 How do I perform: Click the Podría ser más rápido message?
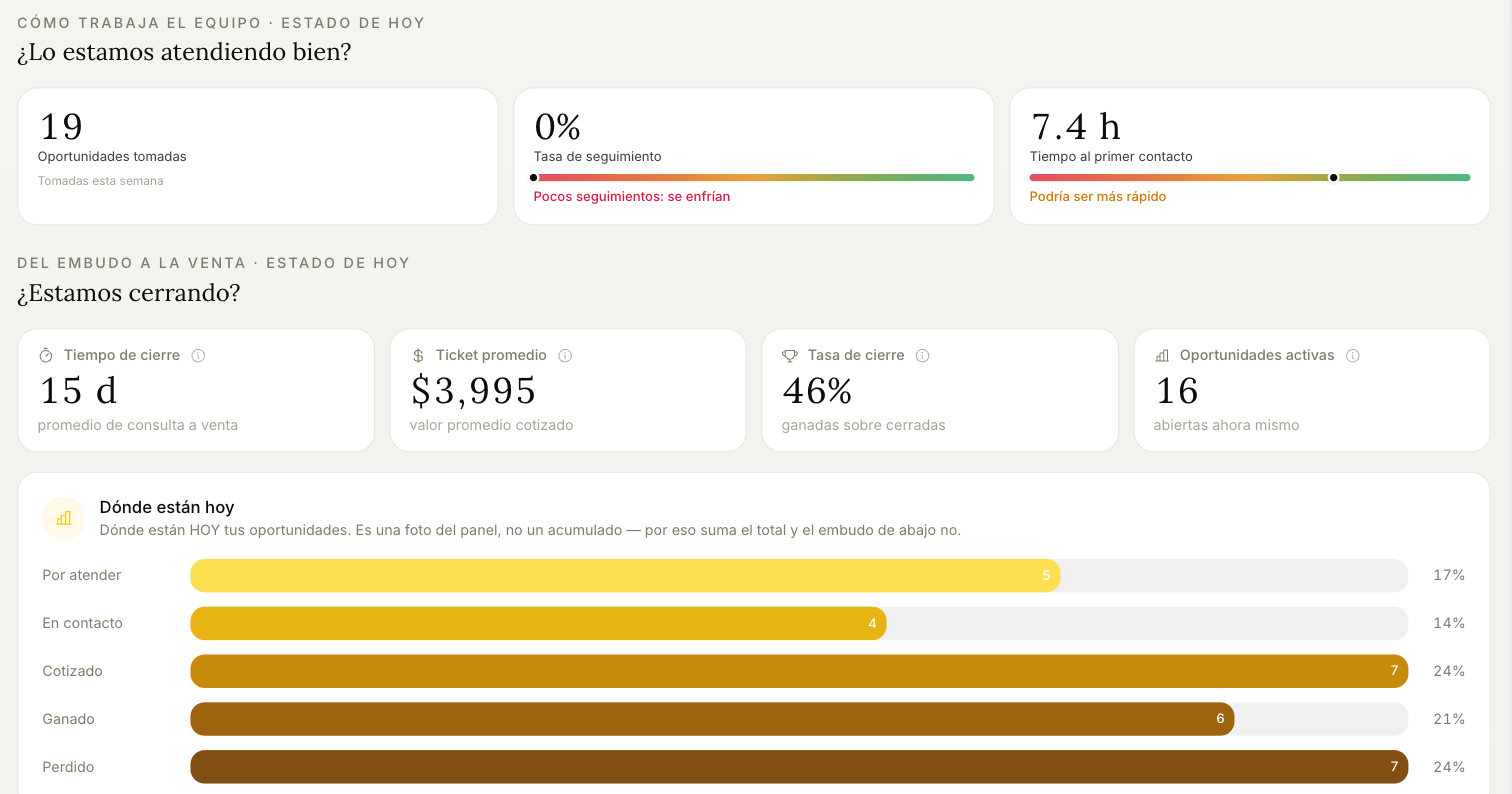pos(1098,197)
